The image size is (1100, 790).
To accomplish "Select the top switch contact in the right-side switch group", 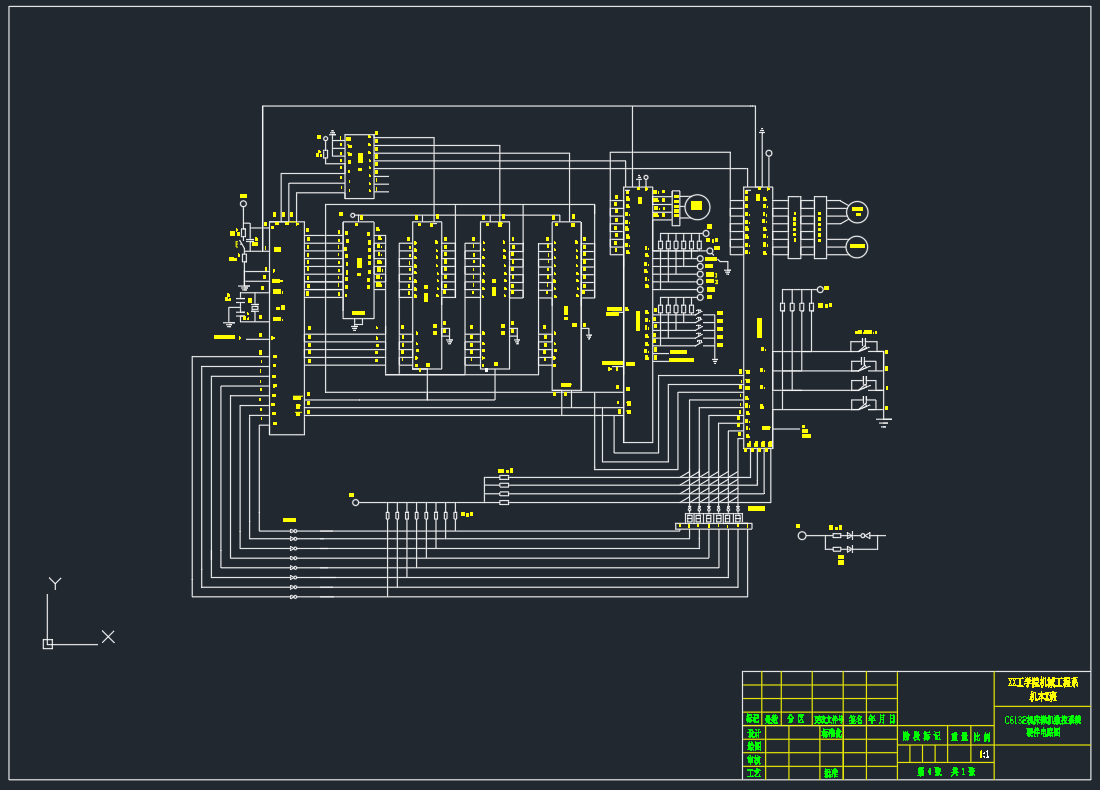I will coord(864,346).
